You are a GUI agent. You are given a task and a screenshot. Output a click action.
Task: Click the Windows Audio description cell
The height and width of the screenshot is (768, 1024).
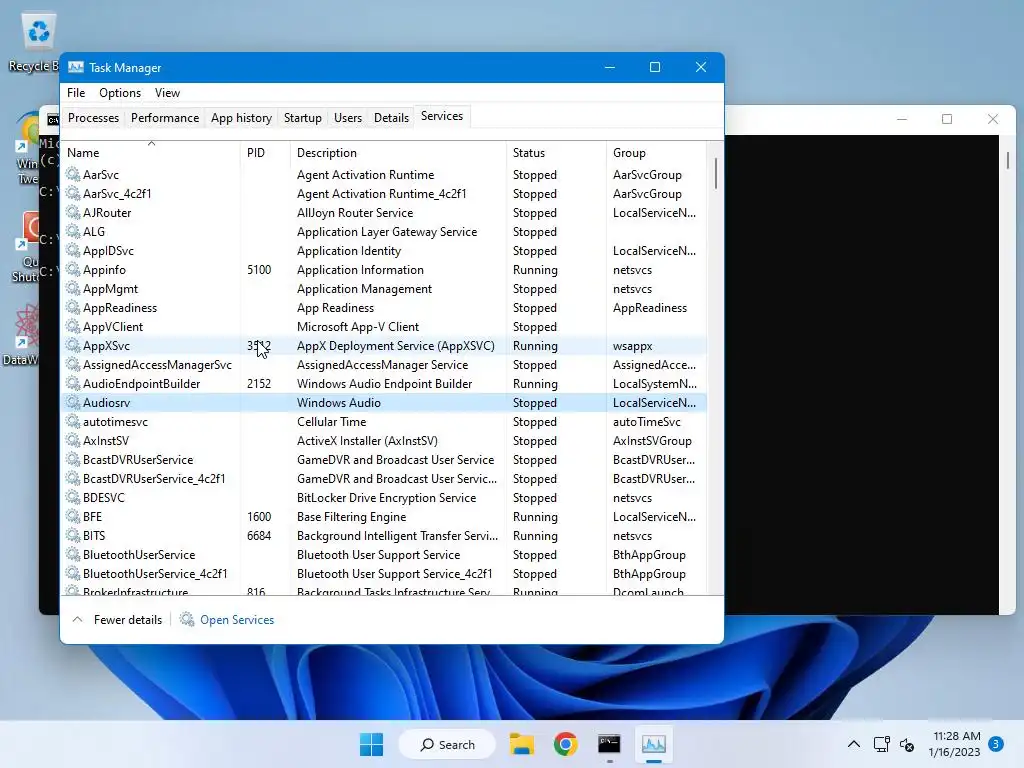tap(338, 402)
